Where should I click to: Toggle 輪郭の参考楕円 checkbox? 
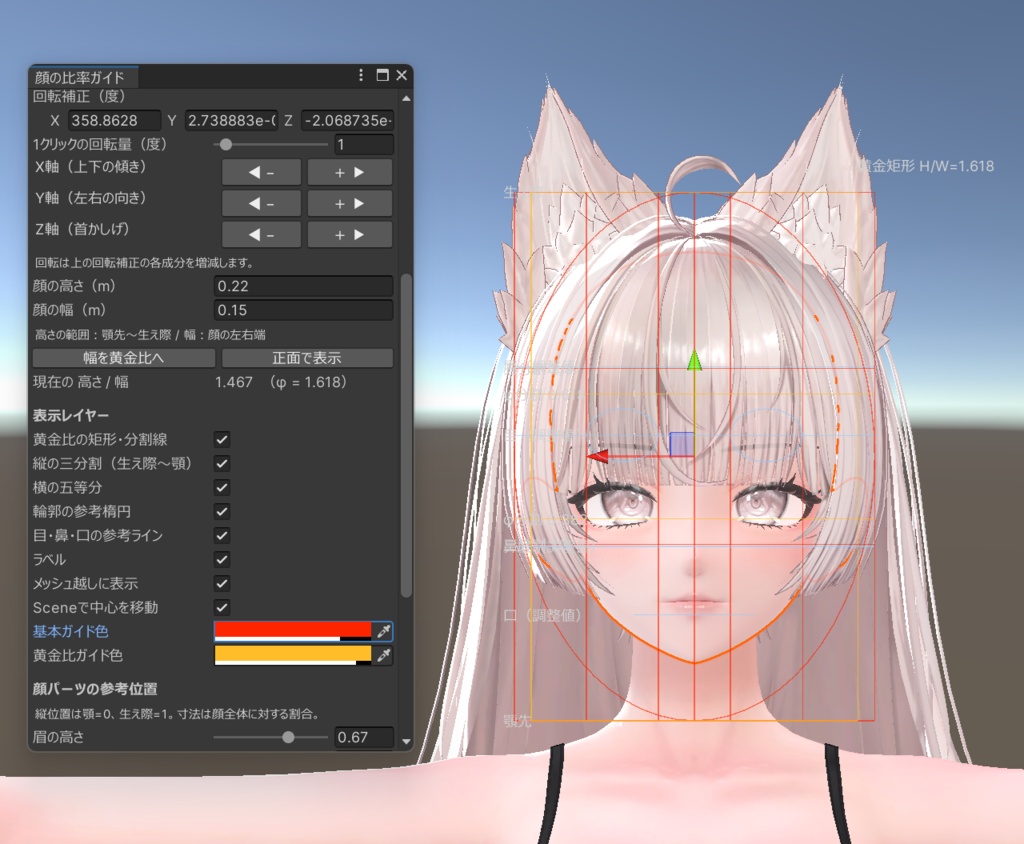pyautogui.click(x=222, y=511)
